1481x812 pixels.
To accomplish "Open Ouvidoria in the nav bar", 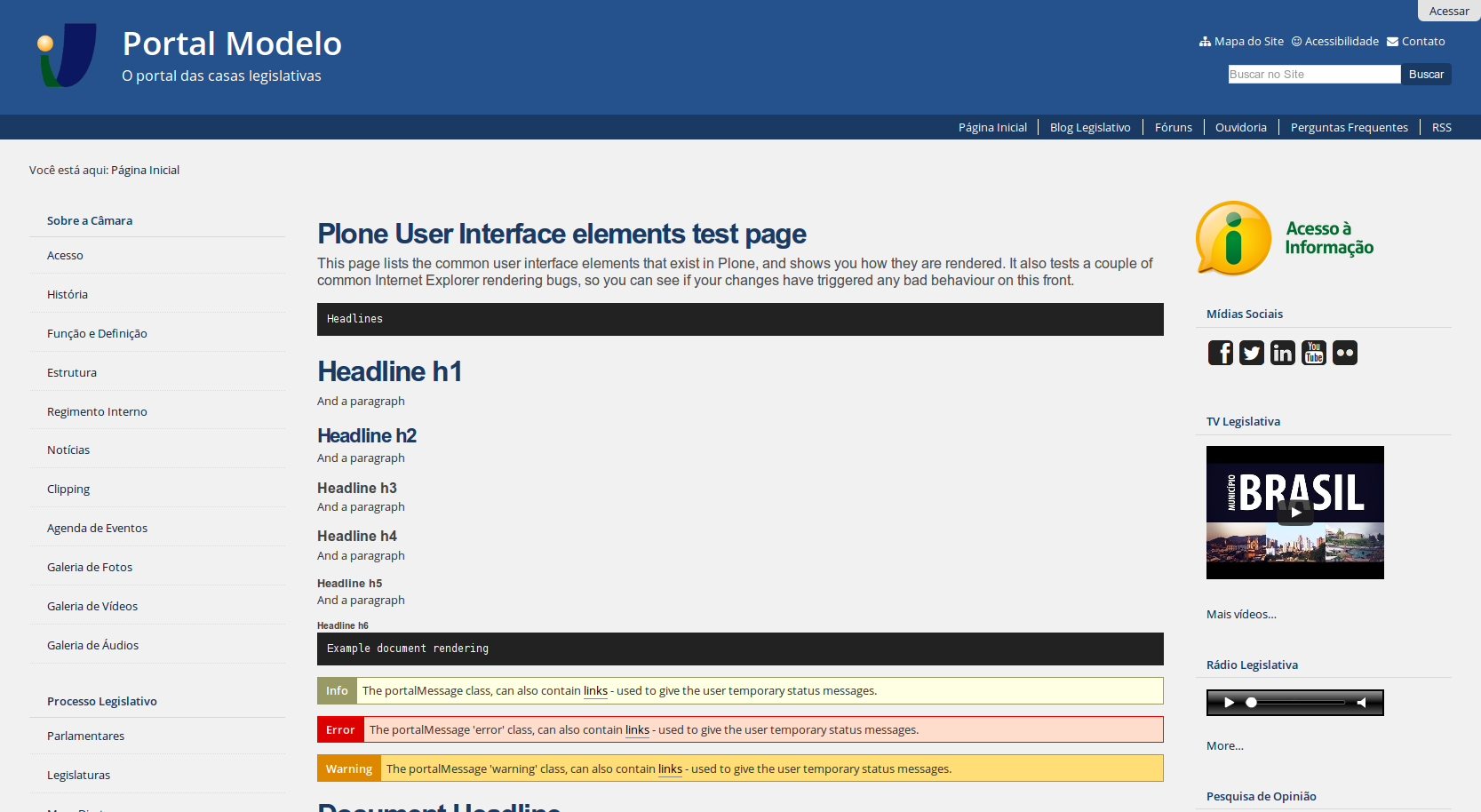I will click(x=1241, y=127).
